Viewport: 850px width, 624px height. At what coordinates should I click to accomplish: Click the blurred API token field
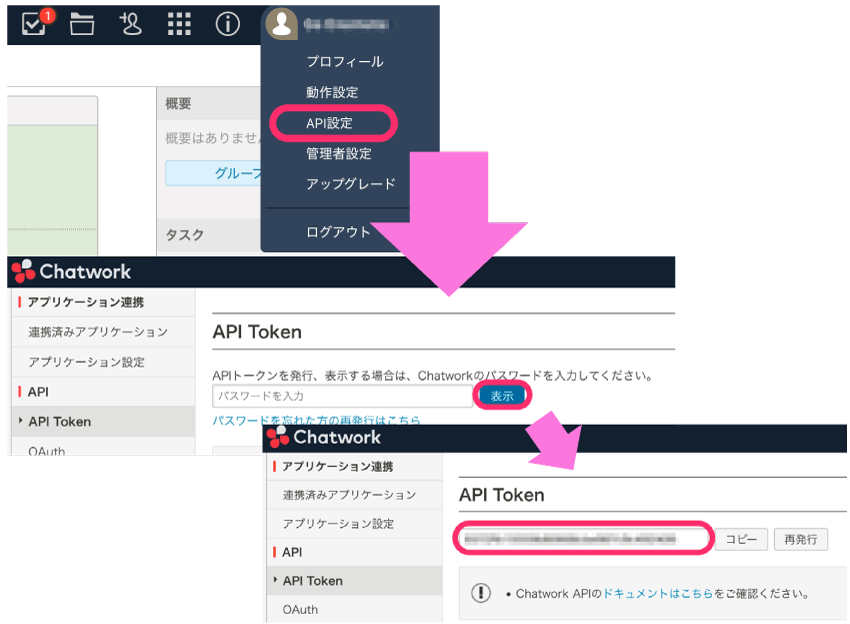583,538
